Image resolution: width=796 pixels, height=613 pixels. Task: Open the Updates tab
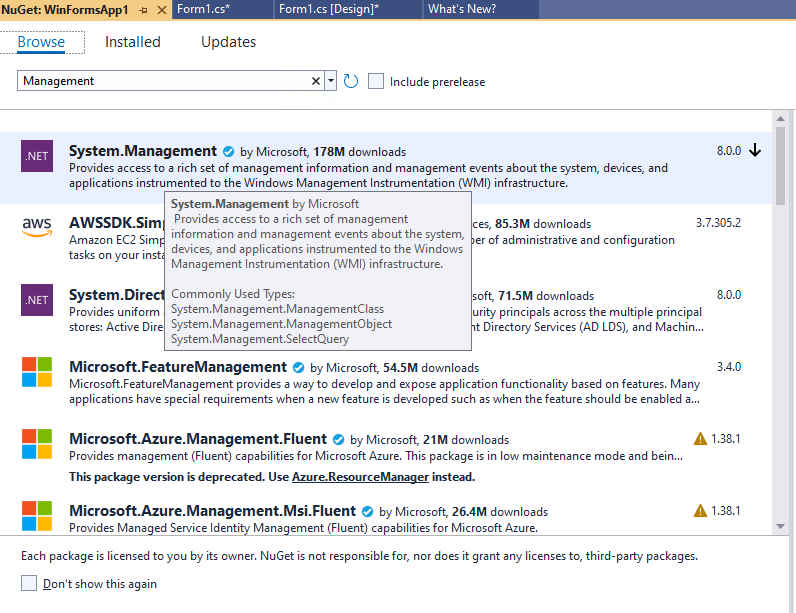coord(228,42)
